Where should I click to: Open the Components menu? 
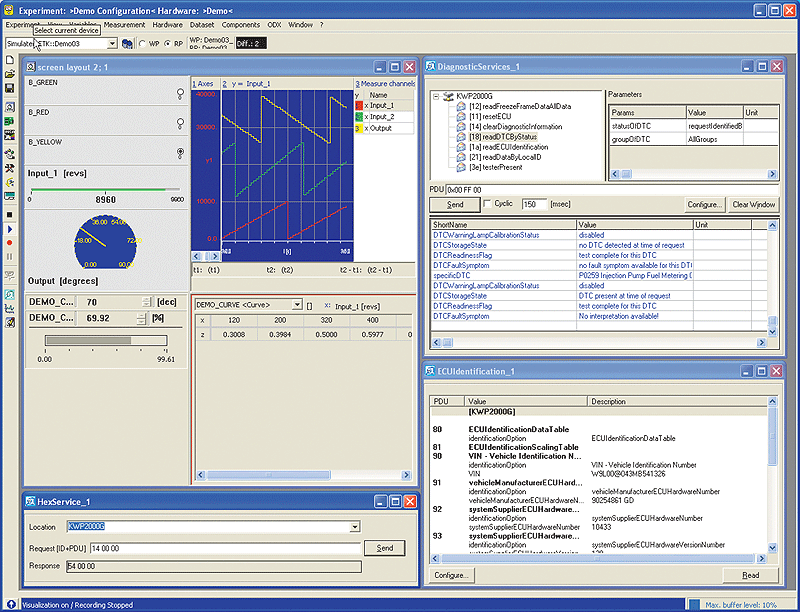pos(241,24)
